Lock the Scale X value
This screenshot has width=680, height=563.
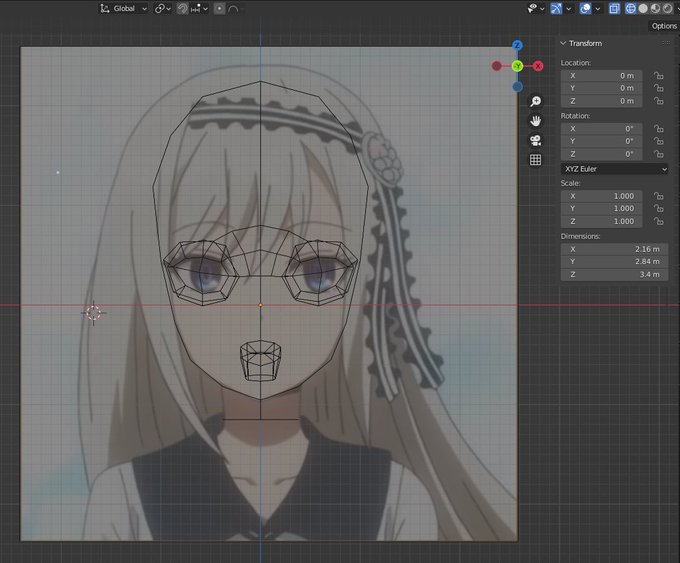[658, 196]
